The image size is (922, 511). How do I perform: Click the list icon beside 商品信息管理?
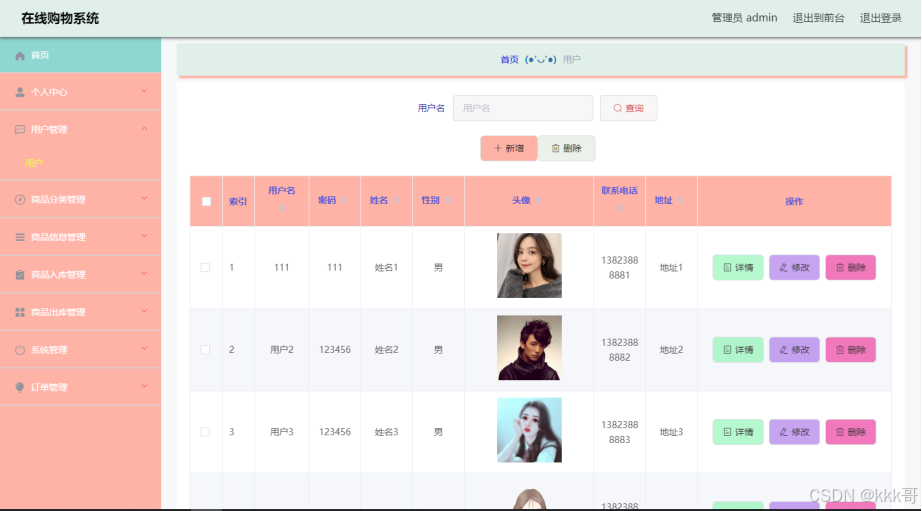20,237
